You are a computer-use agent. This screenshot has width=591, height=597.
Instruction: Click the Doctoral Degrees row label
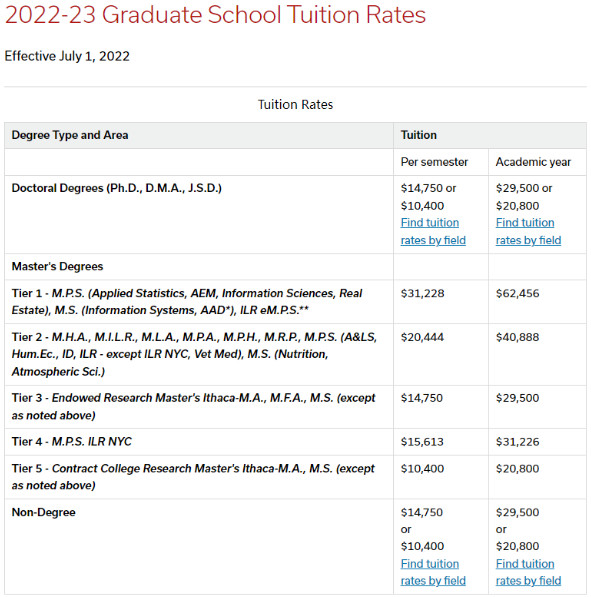tap(117, 188)
